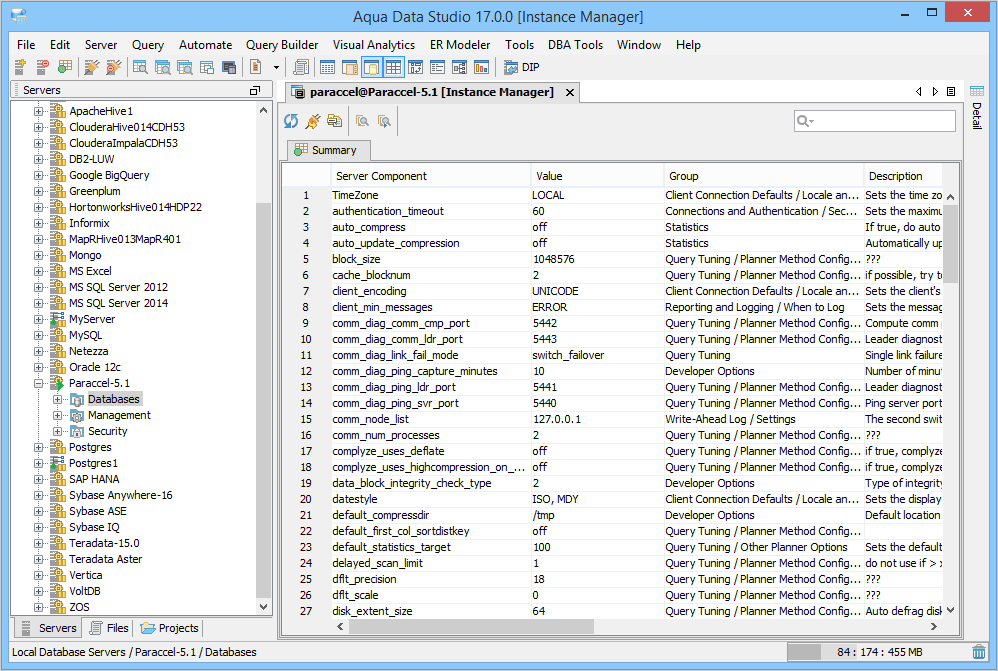Click the Register Server toolbar icon
The width and height of the screenshot is (998, 671).
coord(20,67)
